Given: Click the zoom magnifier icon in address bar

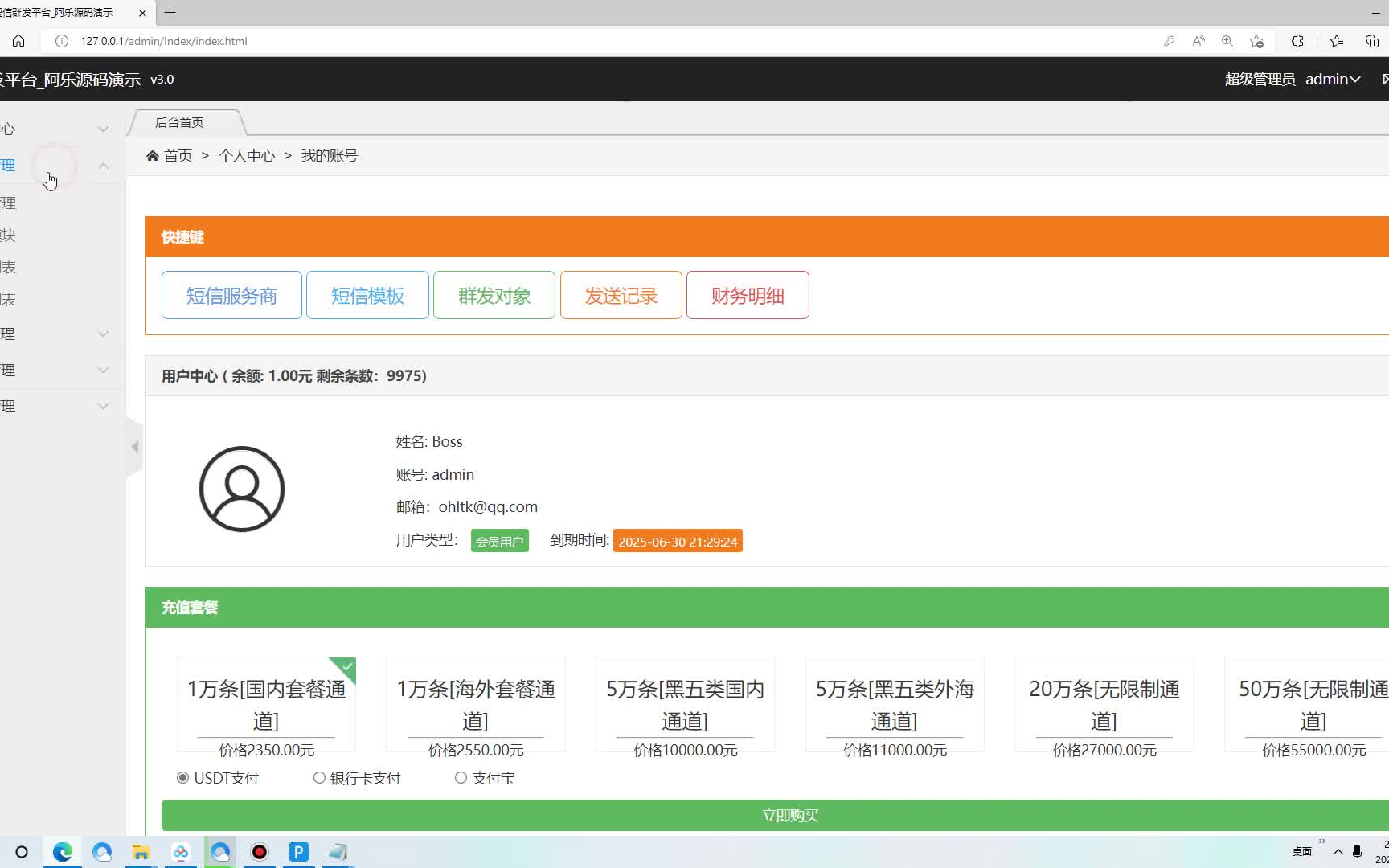Looking at the screenshot, I should point(1227,41).
